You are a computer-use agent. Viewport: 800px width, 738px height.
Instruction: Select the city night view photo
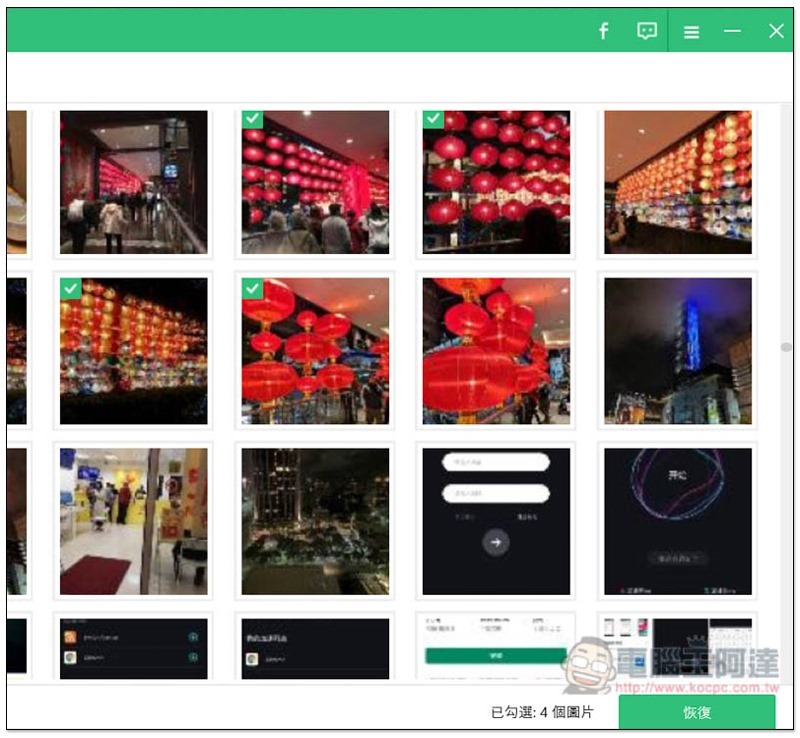coord(315,522)
